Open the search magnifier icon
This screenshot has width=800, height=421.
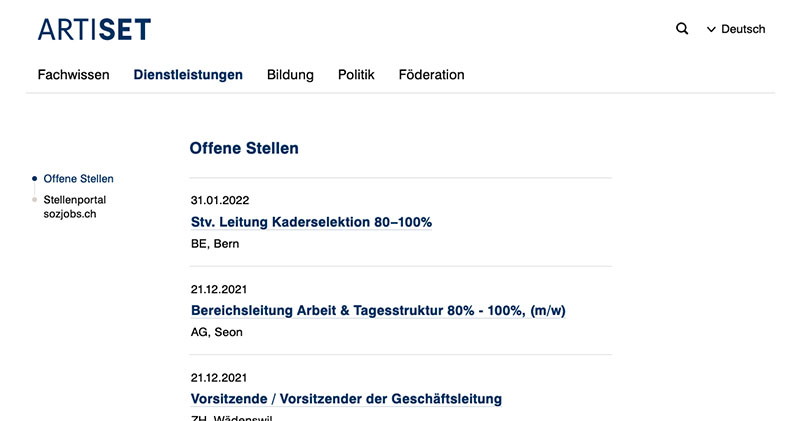[682, 29]
